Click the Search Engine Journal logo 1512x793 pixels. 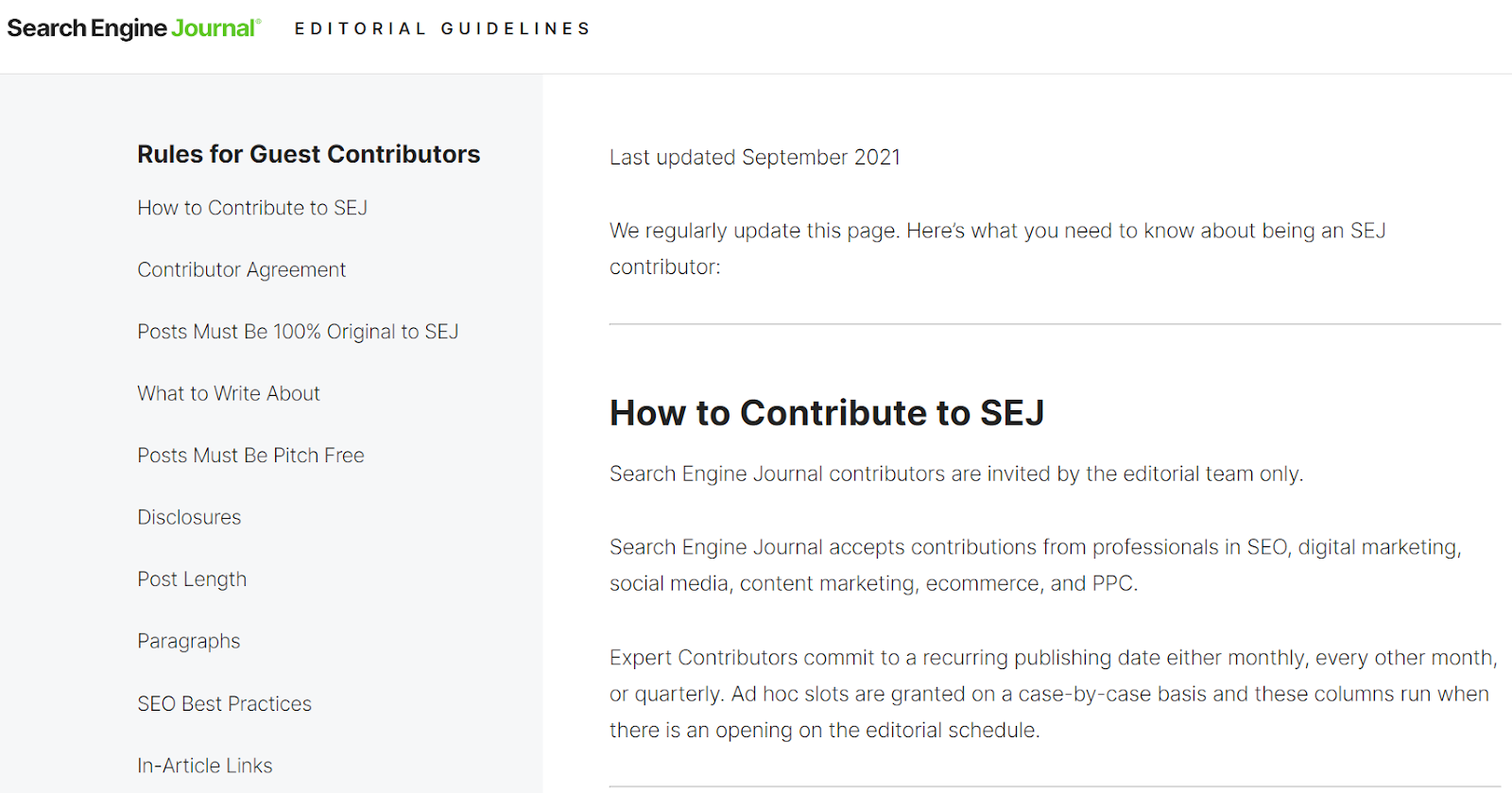point(133,28)
